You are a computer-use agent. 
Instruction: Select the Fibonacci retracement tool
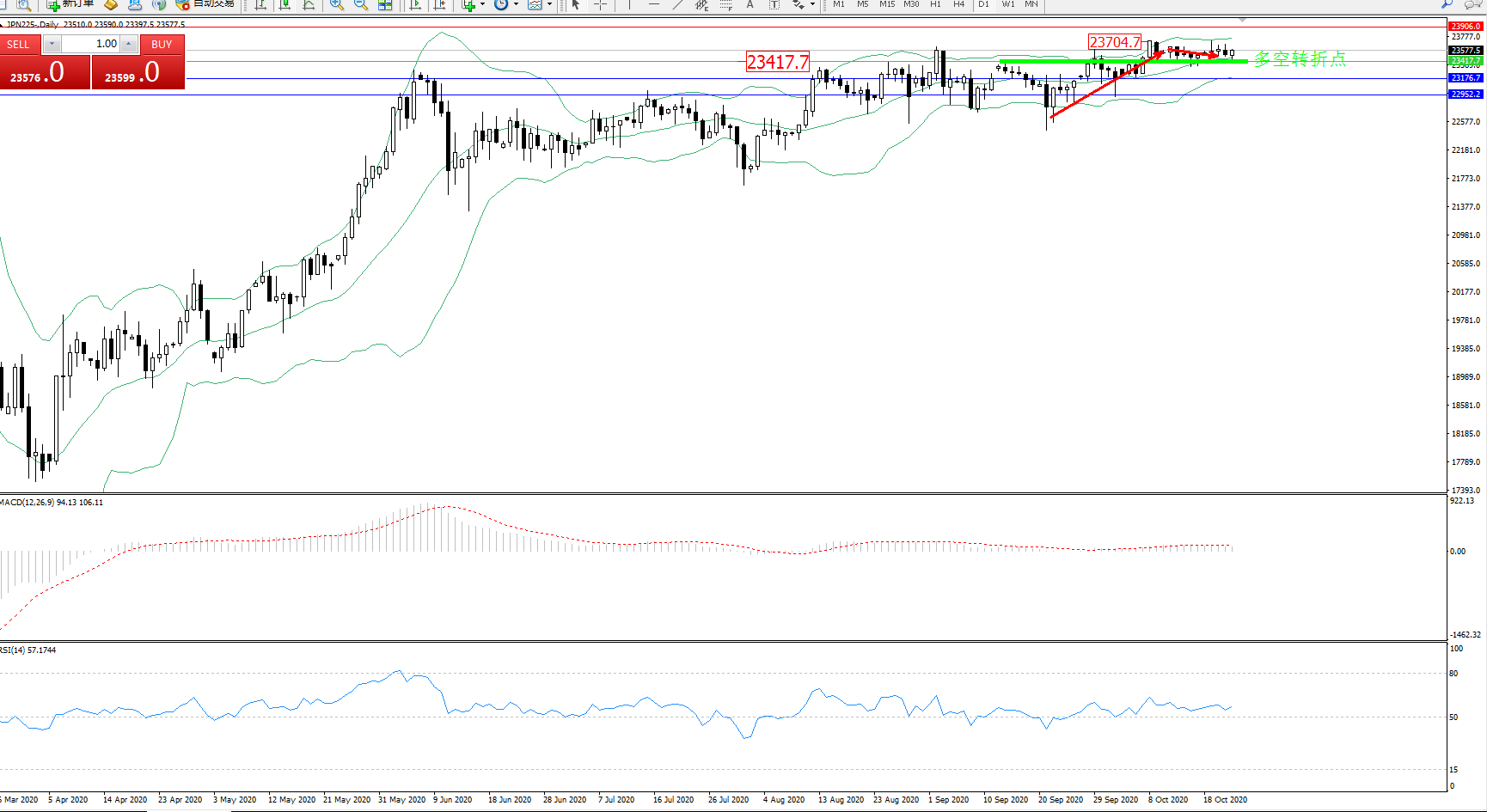726,4
